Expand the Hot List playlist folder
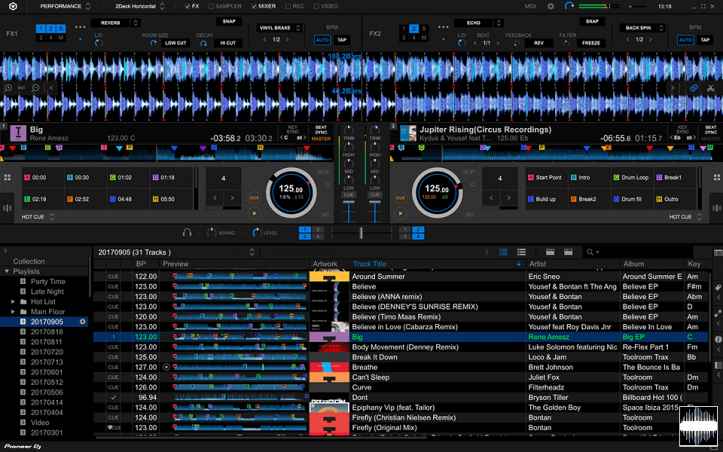This screenshot has width=723, height=452. (13, 301)
